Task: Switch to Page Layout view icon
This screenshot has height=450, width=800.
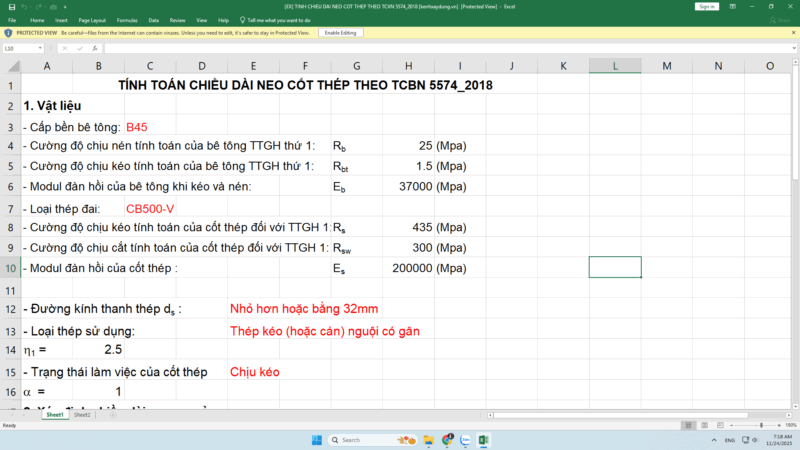Action: pos(703,425)
